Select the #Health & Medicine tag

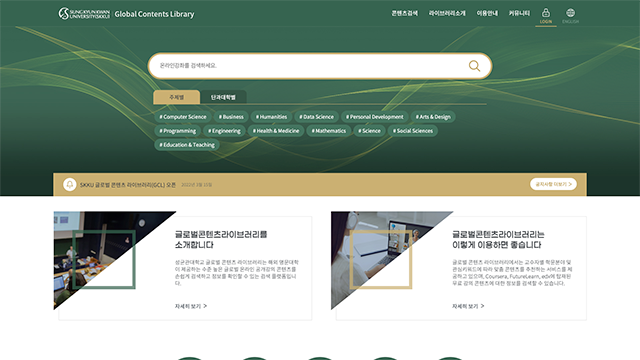[276, 131]
